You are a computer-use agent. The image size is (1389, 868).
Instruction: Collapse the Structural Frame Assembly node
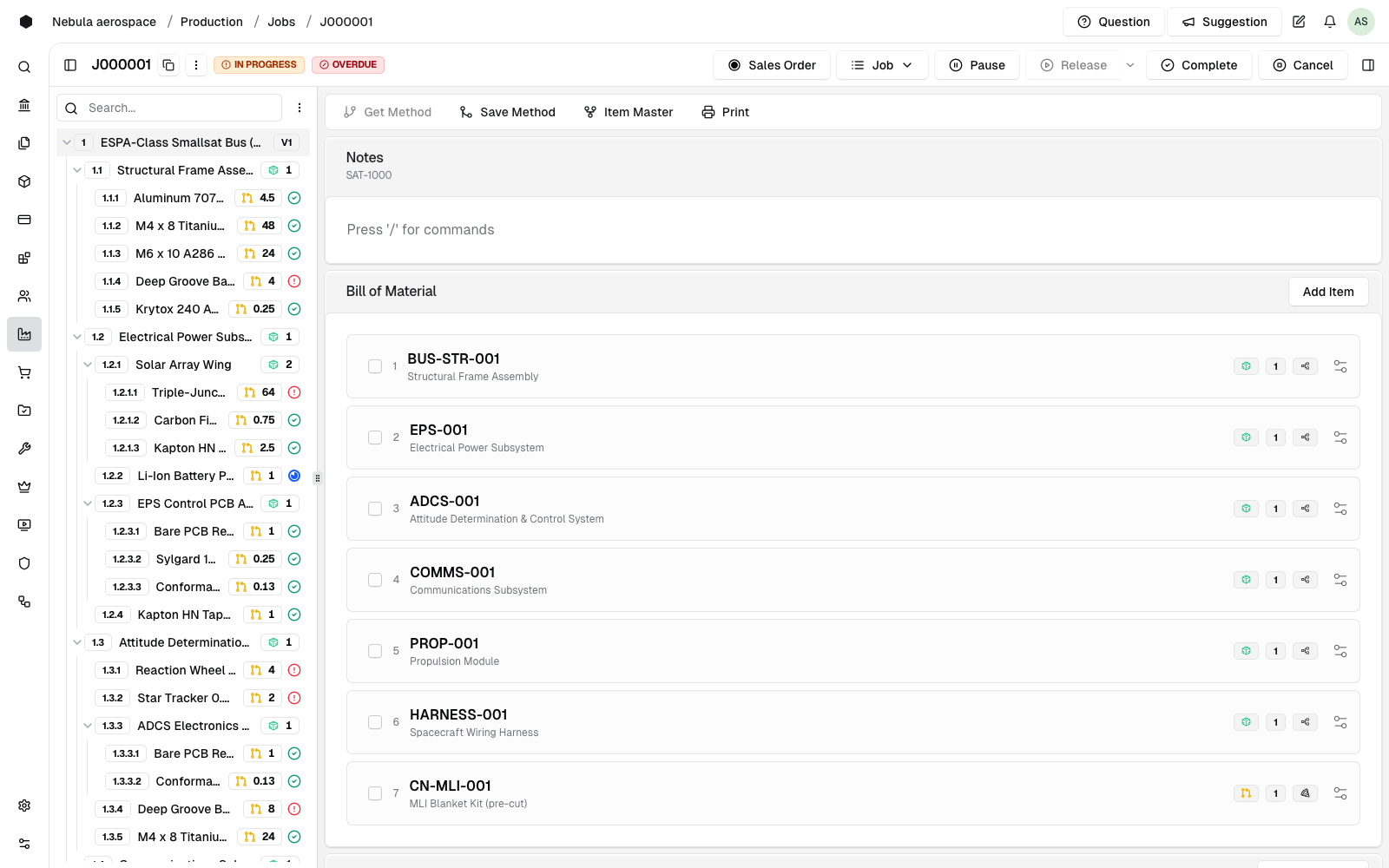77,170
